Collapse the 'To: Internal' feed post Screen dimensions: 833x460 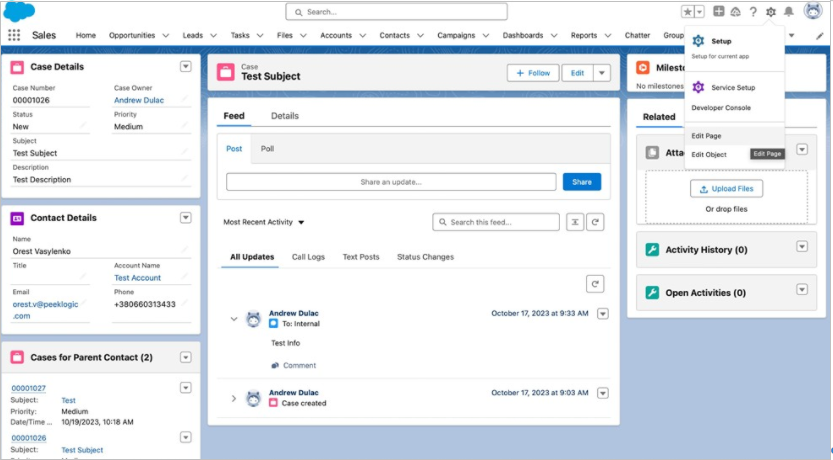(x=234, y=319)
